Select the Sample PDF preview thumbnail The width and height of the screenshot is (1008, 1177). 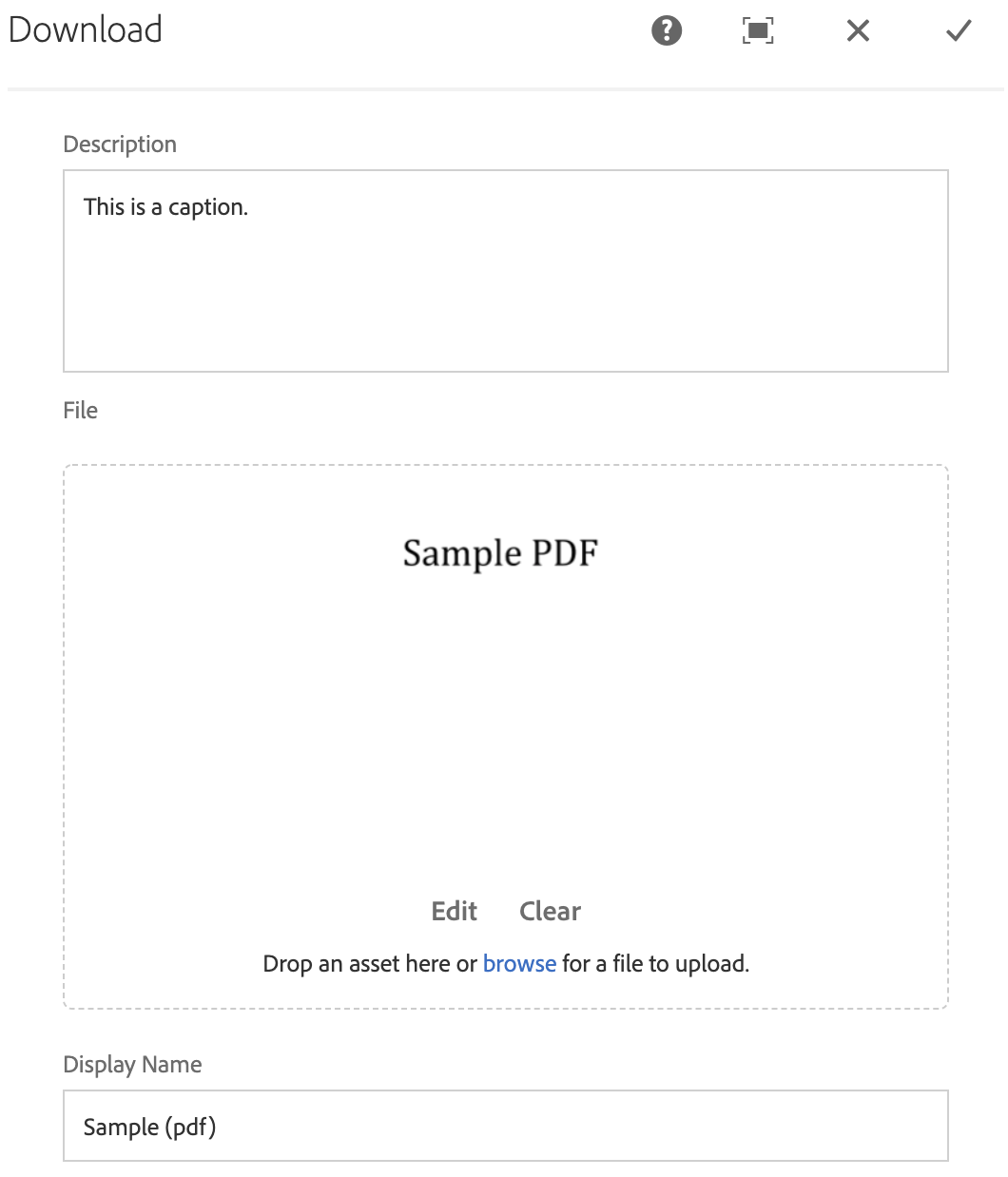(500, 553)
